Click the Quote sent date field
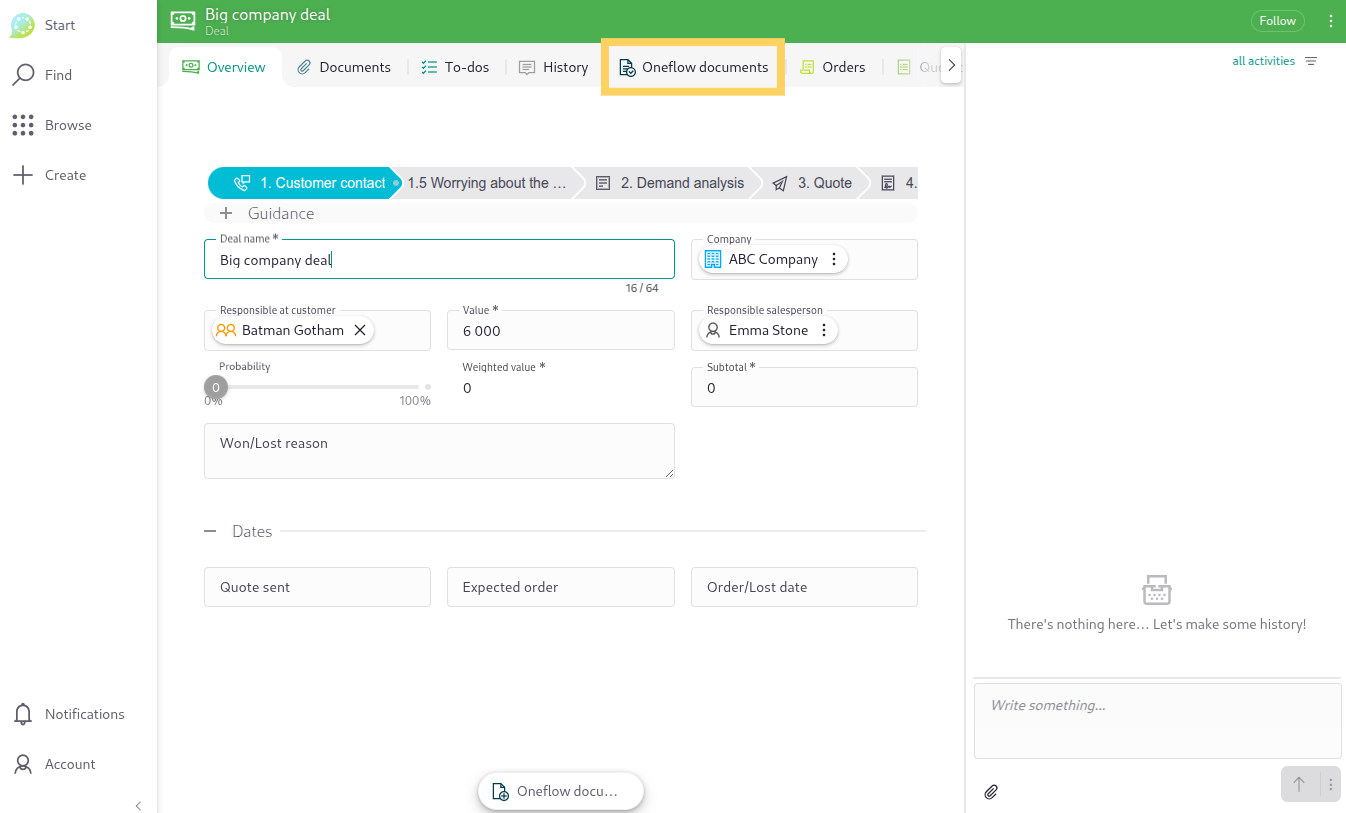This screenshot has height=813, width=1346. [x=317, y=587]
